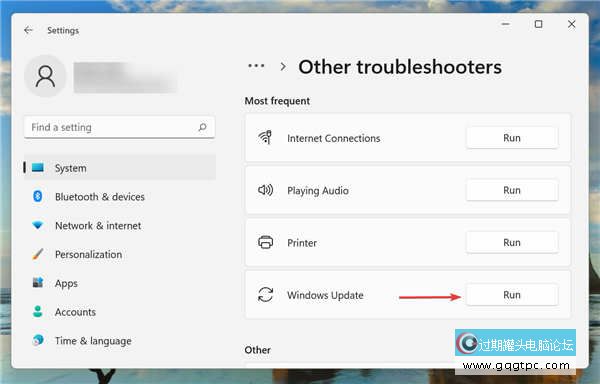Image resolution: width=600 pixels, height=384 pixels.
Task: Open Time & language settings
Action: point(120,340)
